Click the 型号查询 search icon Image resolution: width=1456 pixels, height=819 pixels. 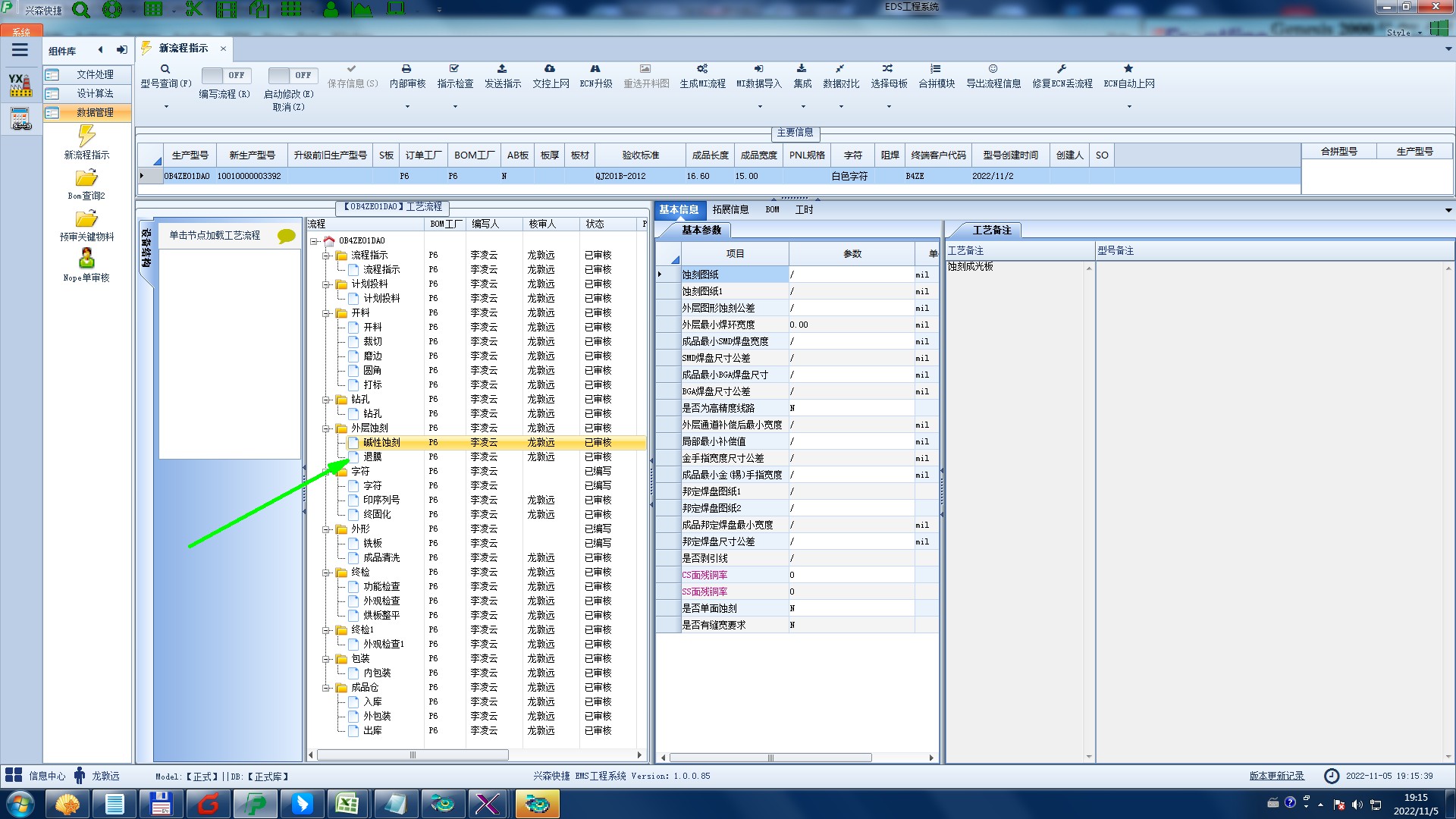165,69
